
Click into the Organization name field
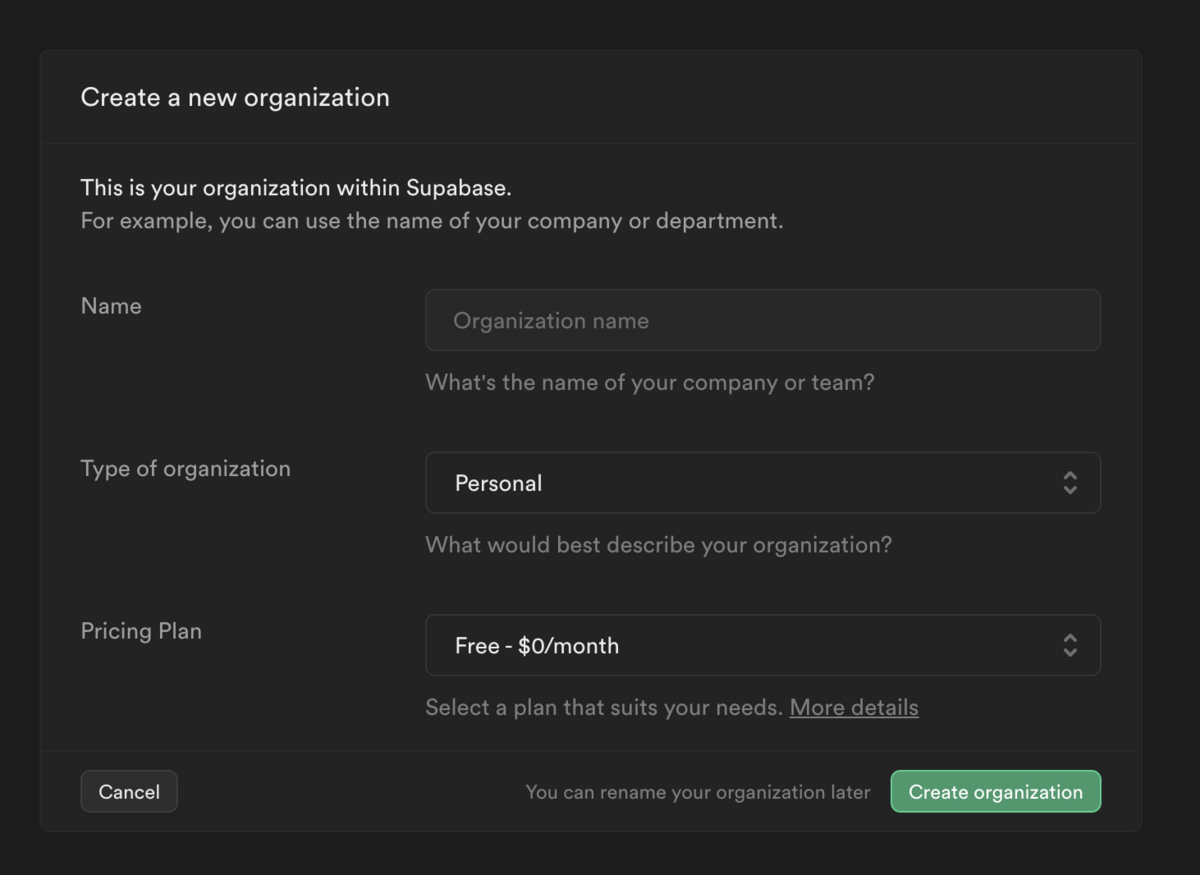(762, 321)
